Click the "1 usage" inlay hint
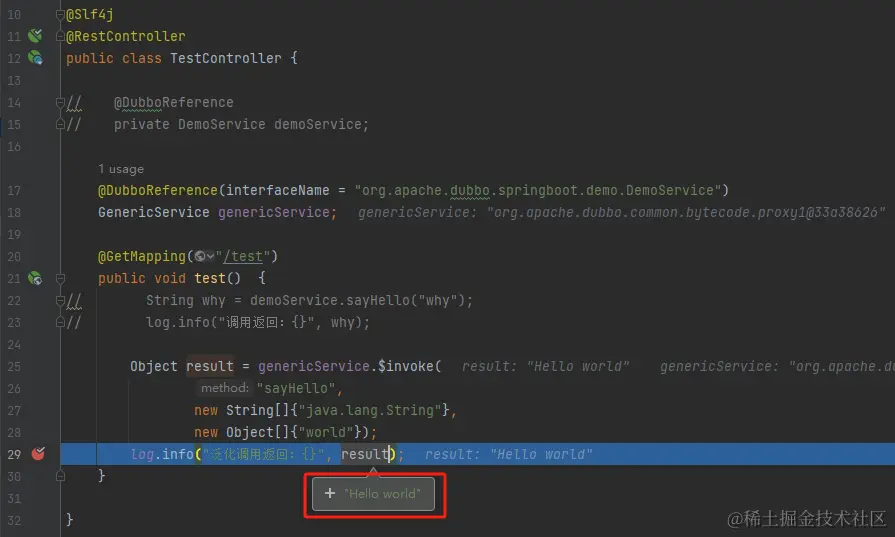This screenshot has width=895, height=537. point(120,169)
